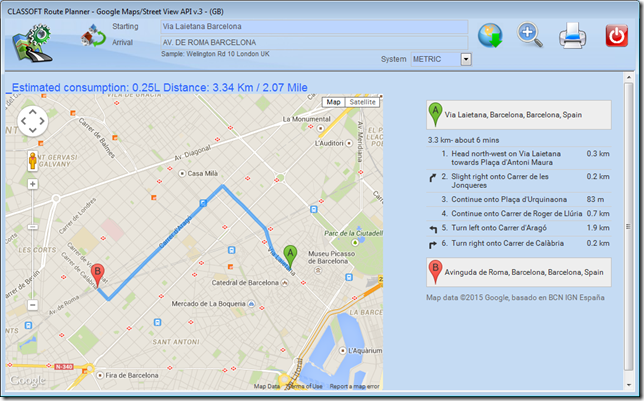Click the printer icon
Screen dimensions: 644x401
pyautogui.click(x=573, y=36)
